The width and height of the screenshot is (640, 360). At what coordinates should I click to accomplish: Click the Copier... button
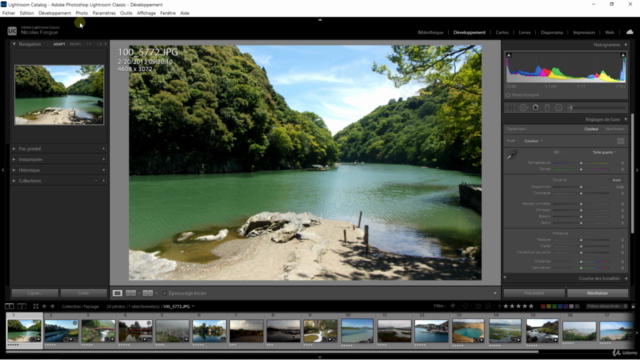pos(35,293)
